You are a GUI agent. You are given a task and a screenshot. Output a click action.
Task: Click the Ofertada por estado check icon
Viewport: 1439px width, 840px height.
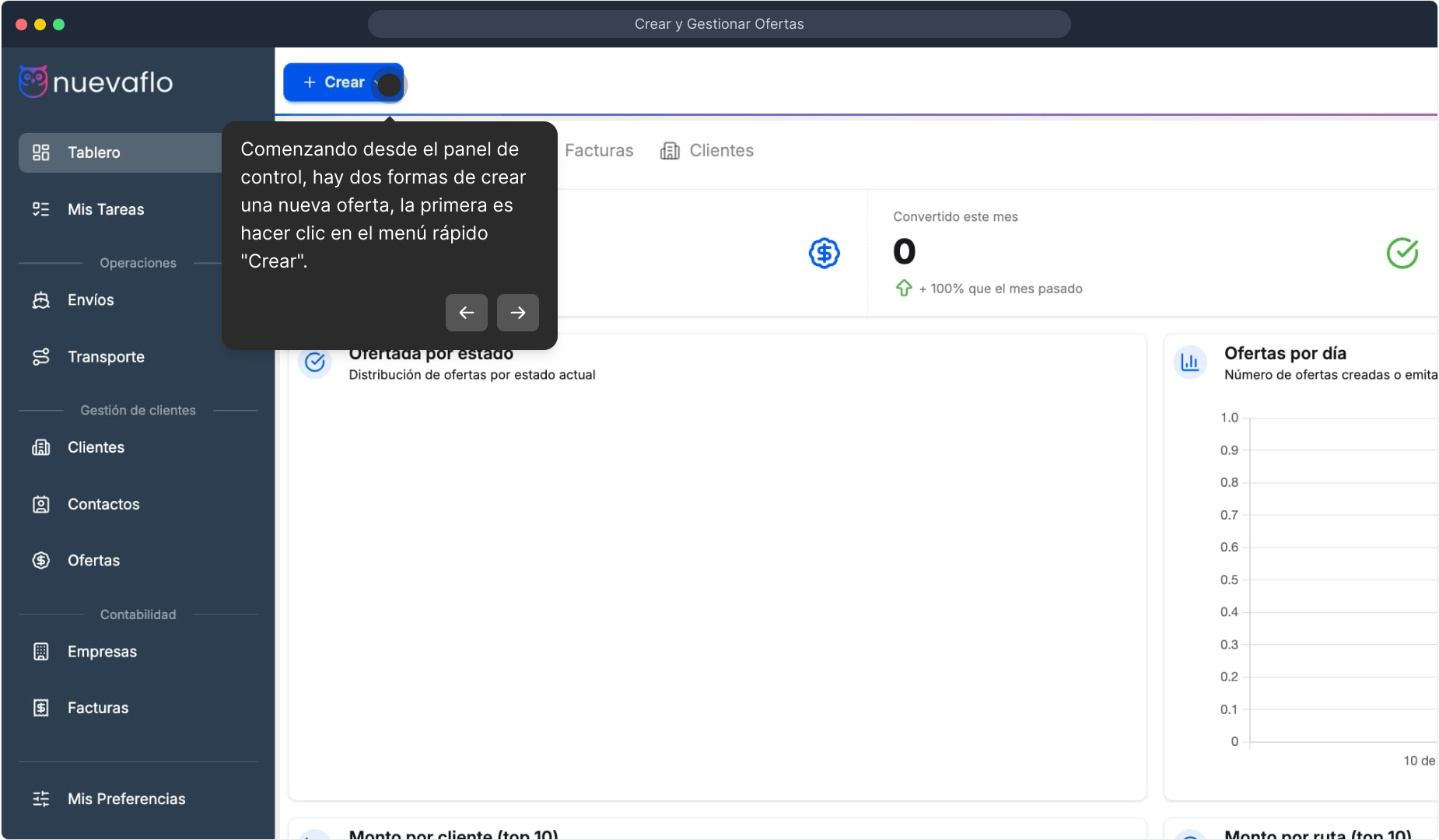click(x=315, y=362)
